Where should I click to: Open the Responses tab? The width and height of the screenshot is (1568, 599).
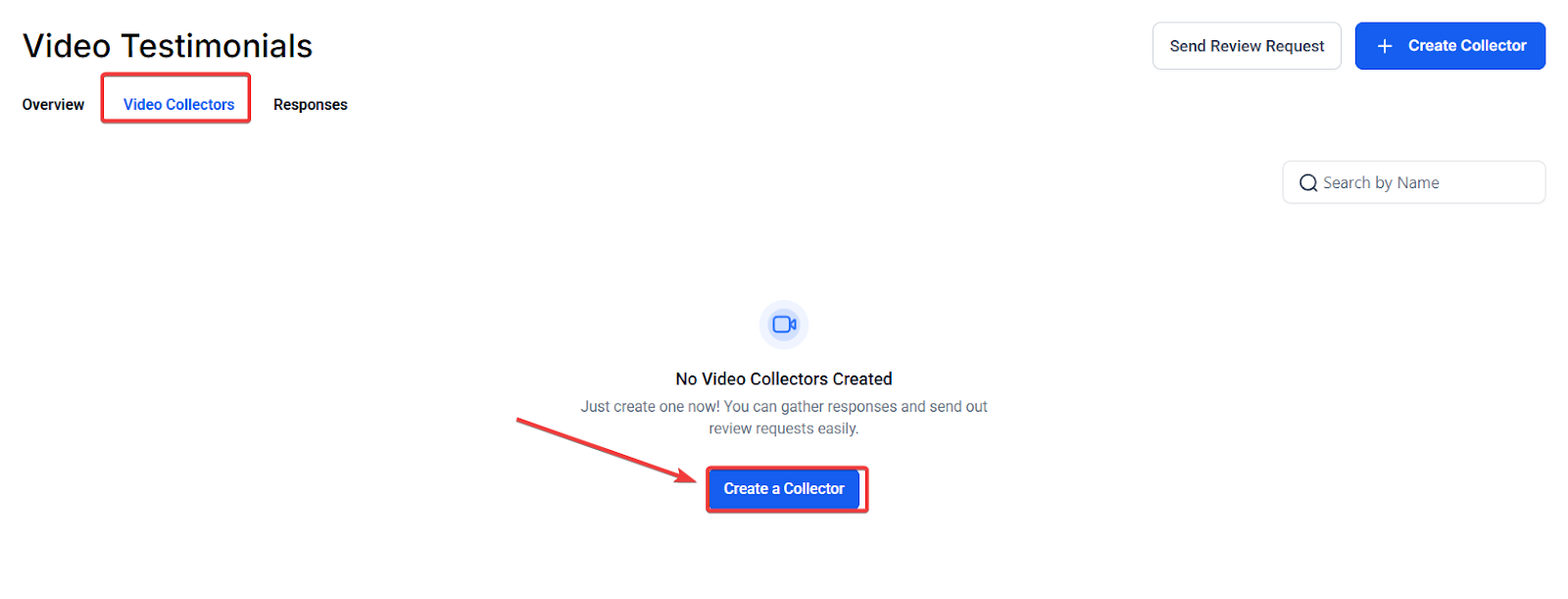311,105
